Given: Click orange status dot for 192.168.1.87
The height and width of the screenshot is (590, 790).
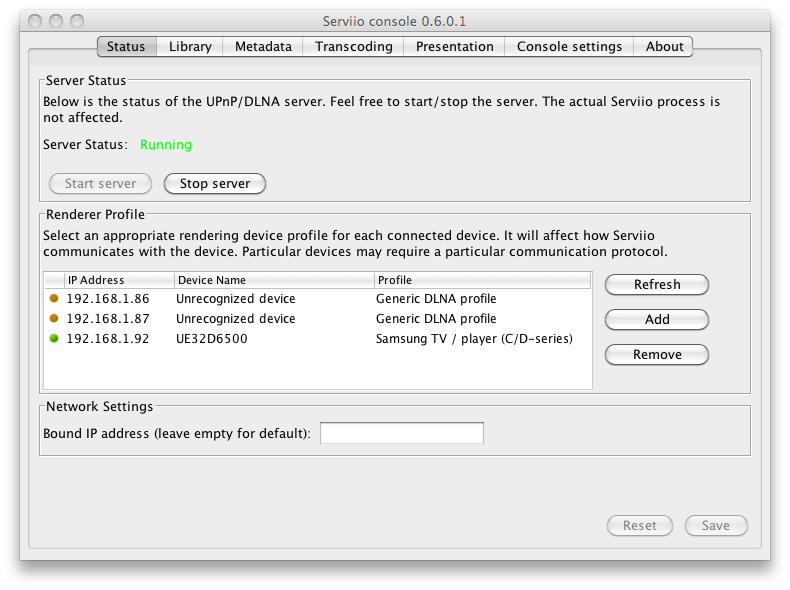Looking at the screenshot, I should click(x=54, y=319).
